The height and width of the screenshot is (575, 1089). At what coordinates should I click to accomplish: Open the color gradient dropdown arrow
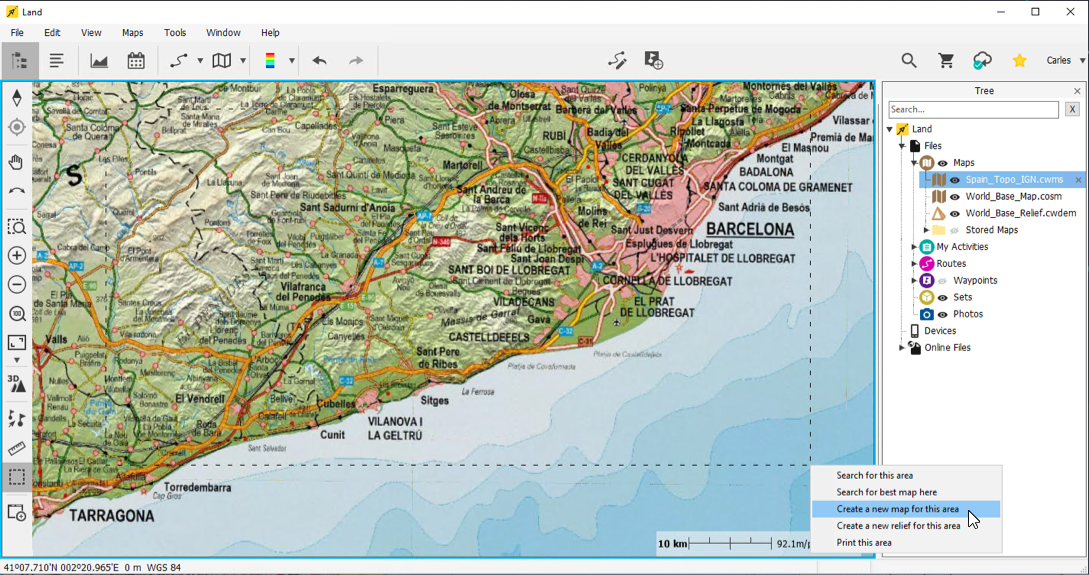(292, 61)
